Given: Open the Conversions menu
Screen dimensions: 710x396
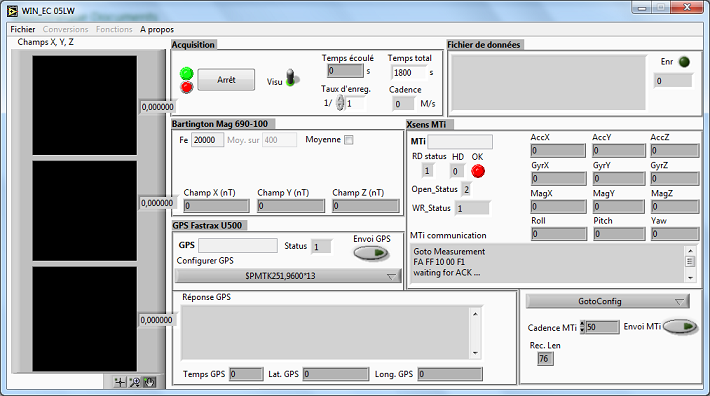Looking at the screenshot, I should [66, 29].
